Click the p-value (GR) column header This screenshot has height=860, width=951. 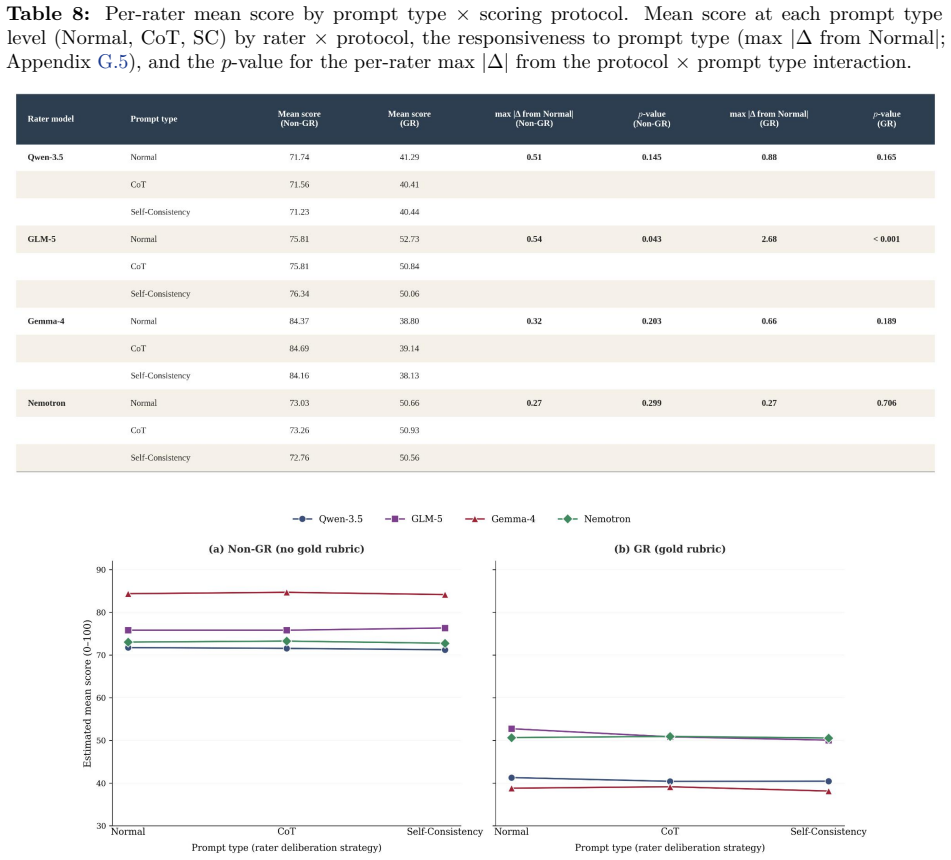click(886, 119)
